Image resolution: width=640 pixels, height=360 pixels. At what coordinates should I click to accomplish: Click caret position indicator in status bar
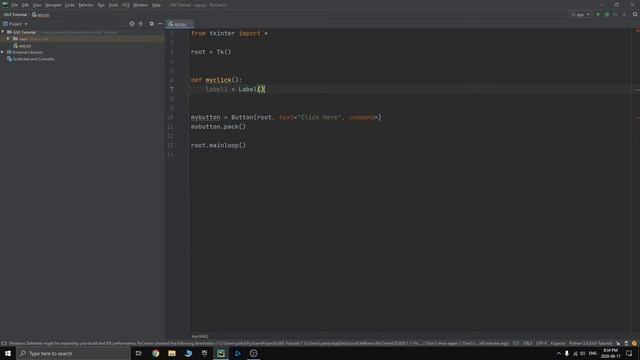point(516,344)
